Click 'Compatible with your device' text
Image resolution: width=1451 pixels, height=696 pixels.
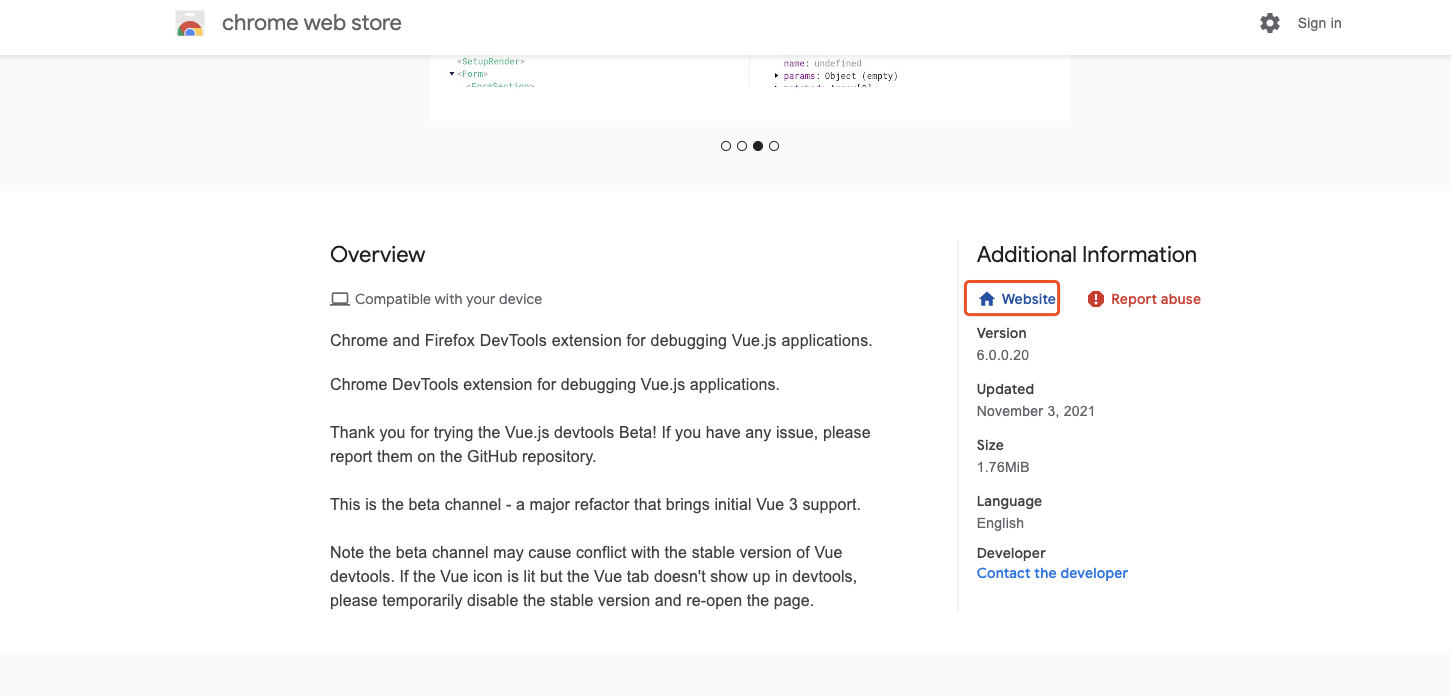click(x=448, y=299)
